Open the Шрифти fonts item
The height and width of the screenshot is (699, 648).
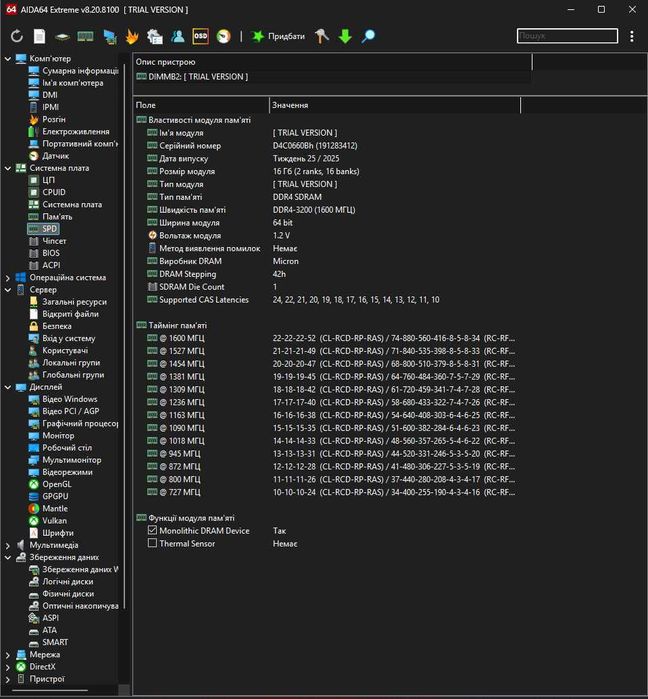(x=51, y=533)
